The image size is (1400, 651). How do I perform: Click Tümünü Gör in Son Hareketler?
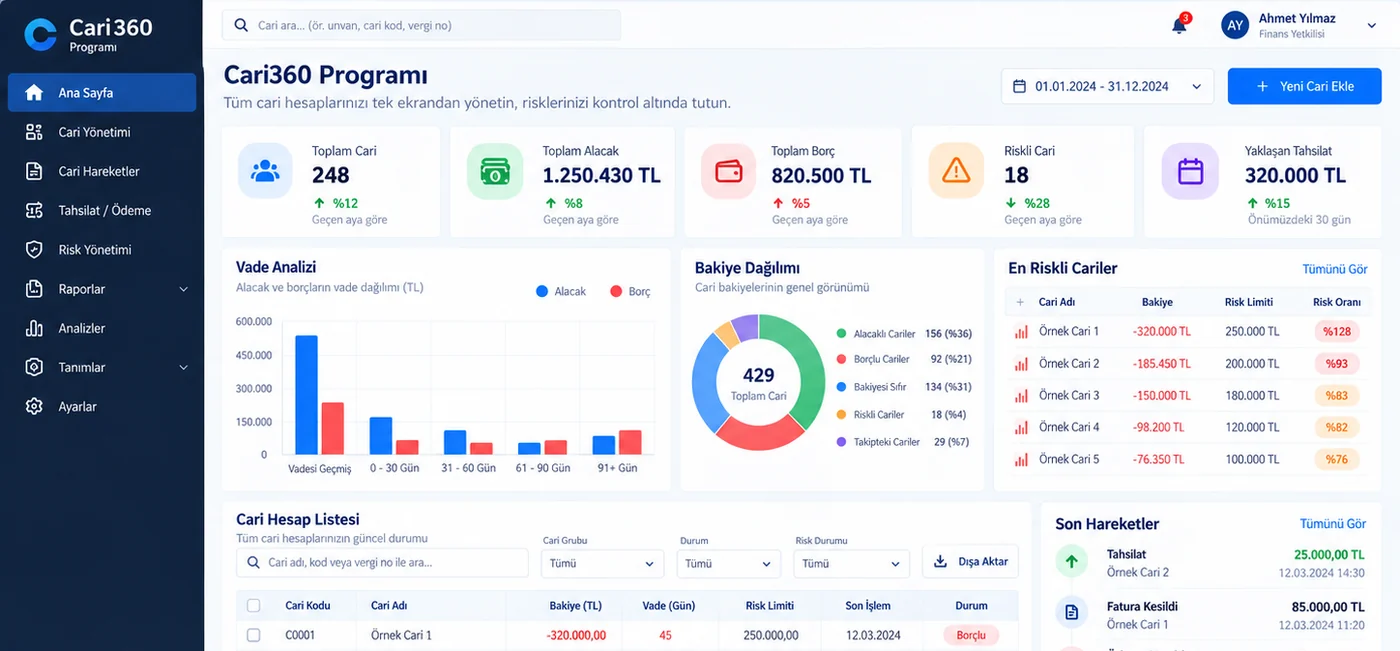click(x=1333, y=524)
